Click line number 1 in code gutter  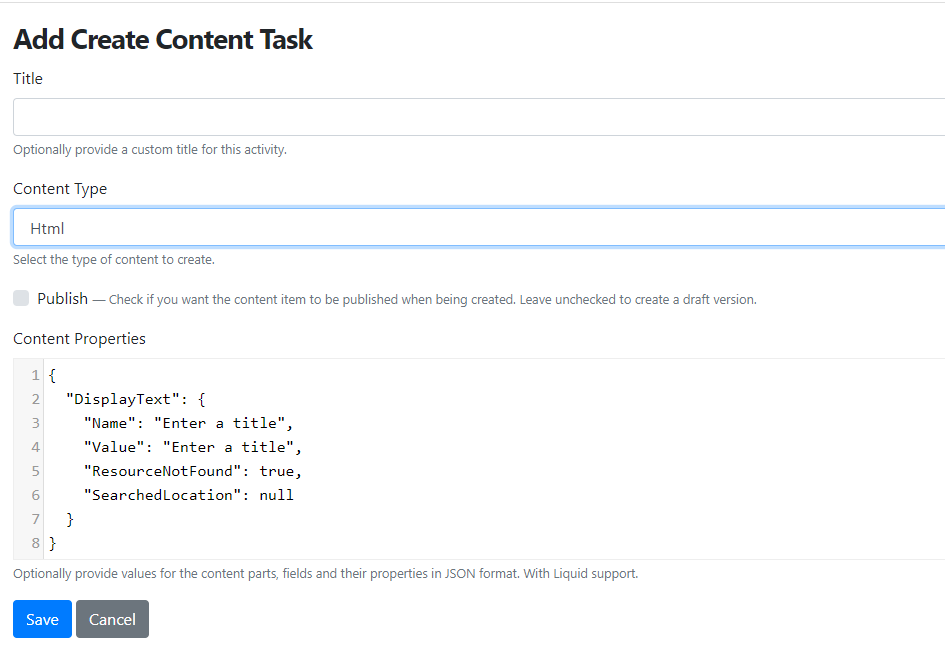click(x=35, y=374)
